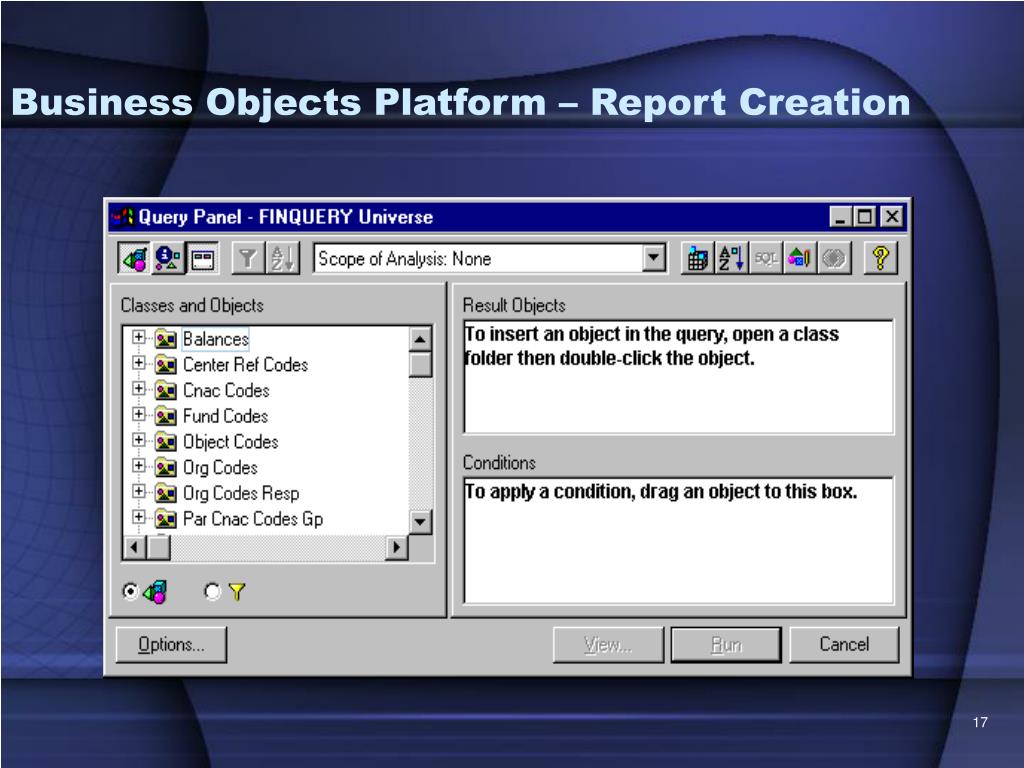This screenshot has height=768, width=1024.
Task: Click the class list scroll down arrow
Action: click(x=420, y=522)
